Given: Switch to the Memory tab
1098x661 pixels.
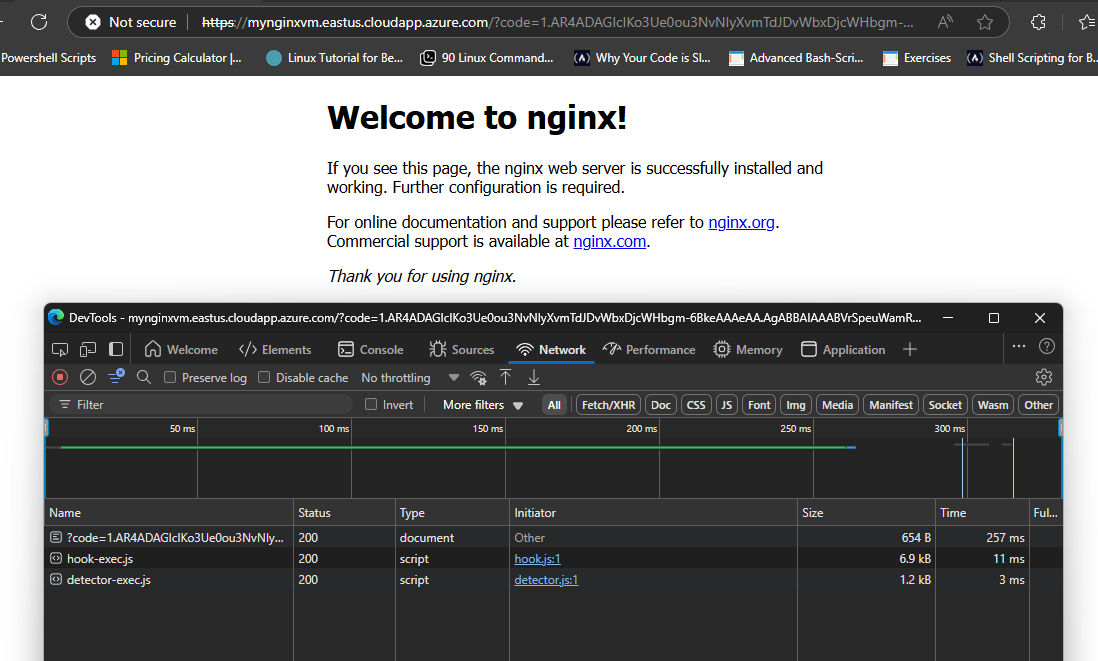Looking at the screenshot, I should click(x=748, y=349).
